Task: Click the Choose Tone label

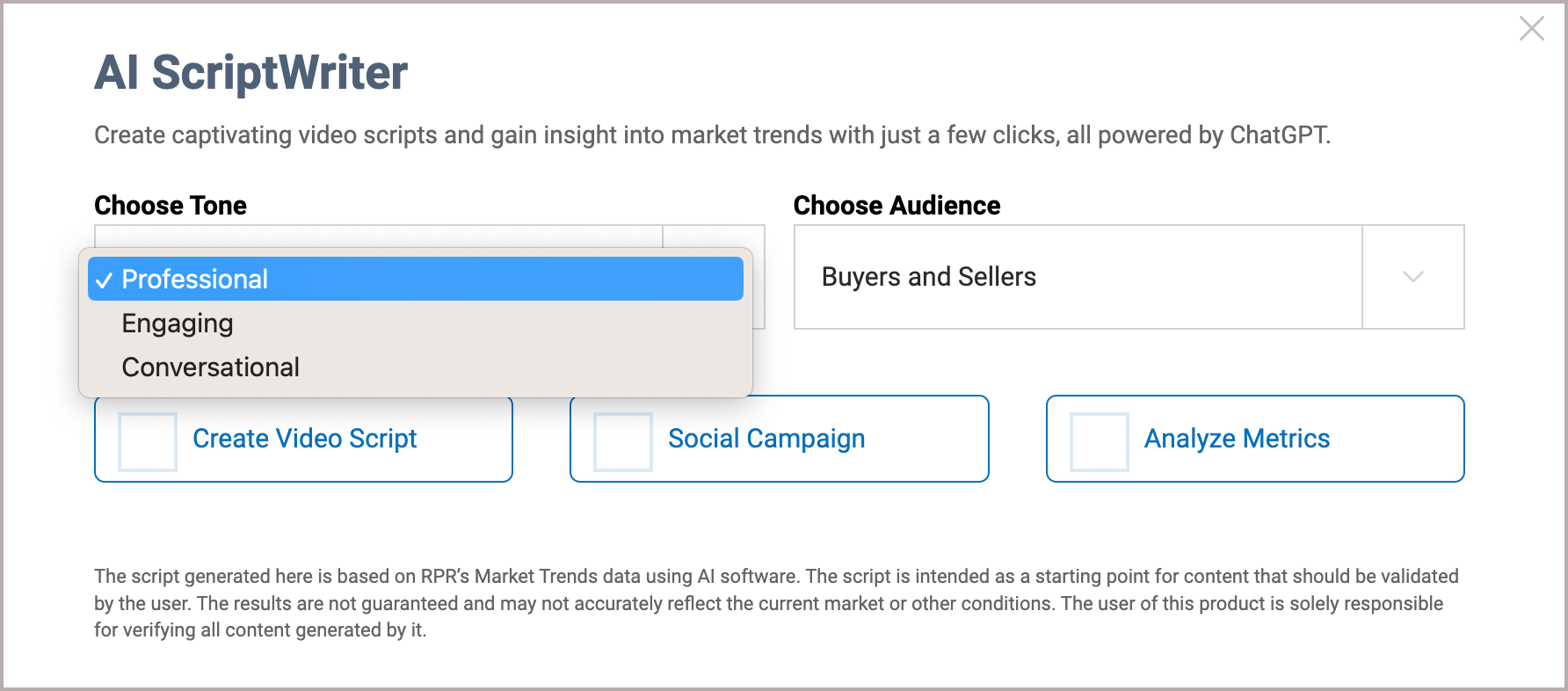Action: tap(171, 206)
